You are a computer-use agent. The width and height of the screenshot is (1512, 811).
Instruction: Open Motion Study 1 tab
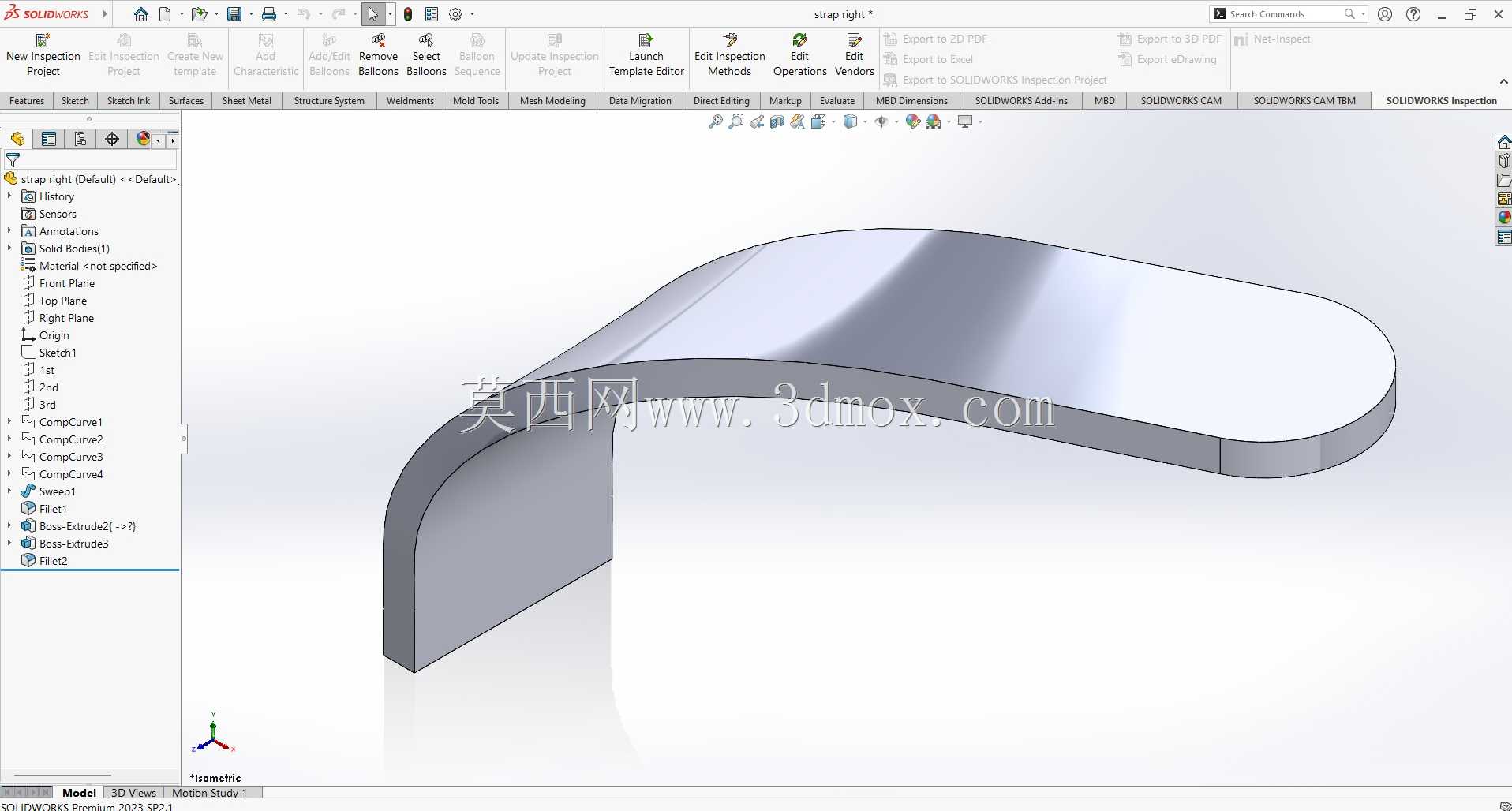[210, 793]
